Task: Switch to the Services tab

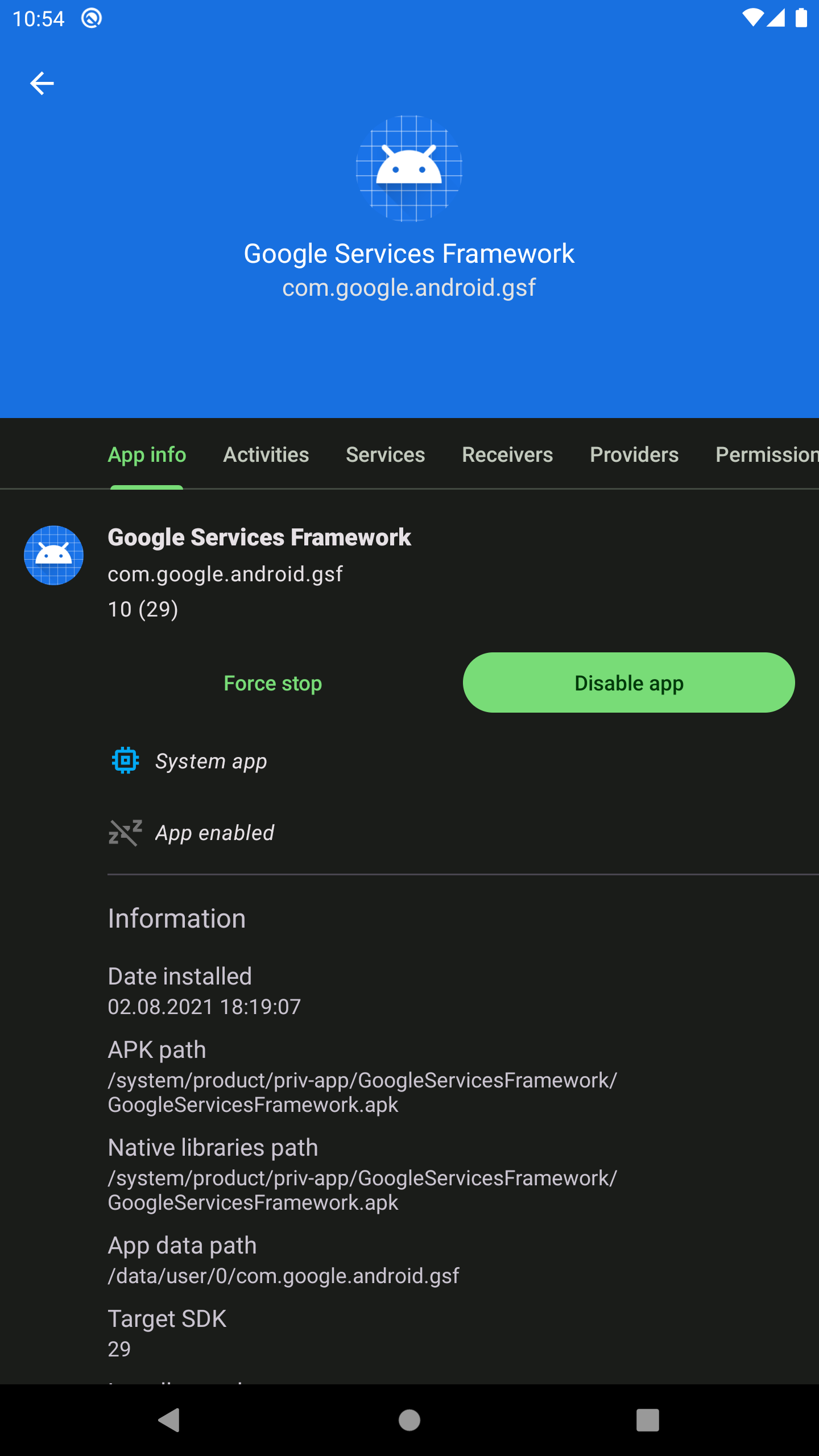Action: [x=386, y=454]
